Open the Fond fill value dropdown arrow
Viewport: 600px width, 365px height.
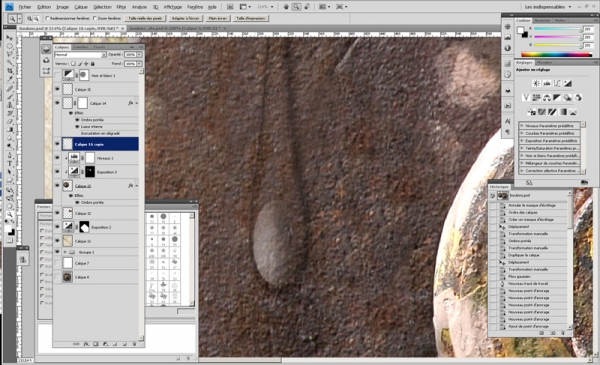coord(139,64)
